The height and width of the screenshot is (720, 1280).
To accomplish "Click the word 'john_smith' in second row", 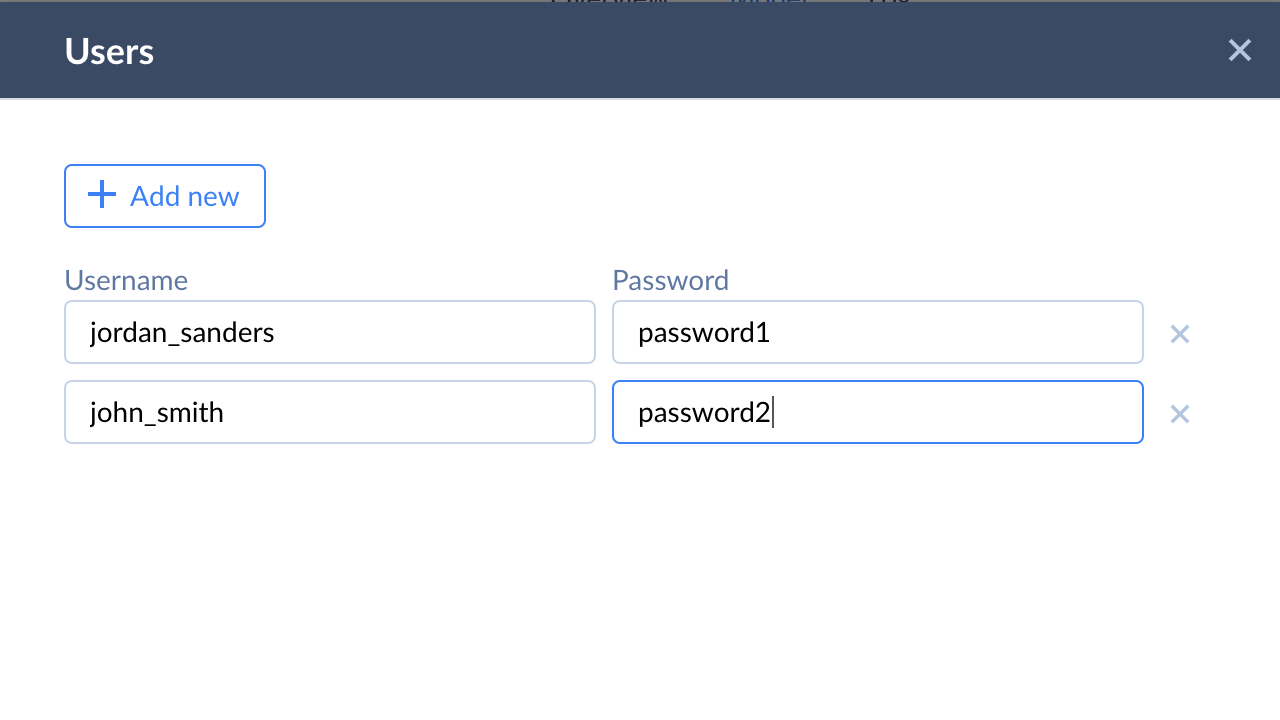I will click(157, 412).
